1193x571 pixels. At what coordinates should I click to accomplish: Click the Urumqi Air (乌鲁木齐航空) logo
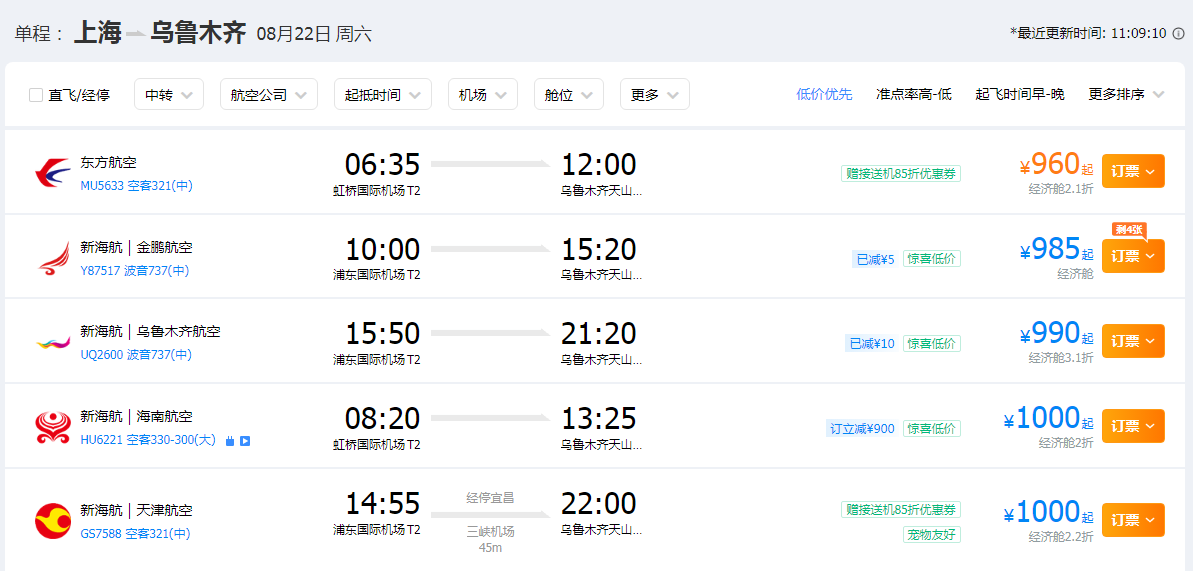53,343
